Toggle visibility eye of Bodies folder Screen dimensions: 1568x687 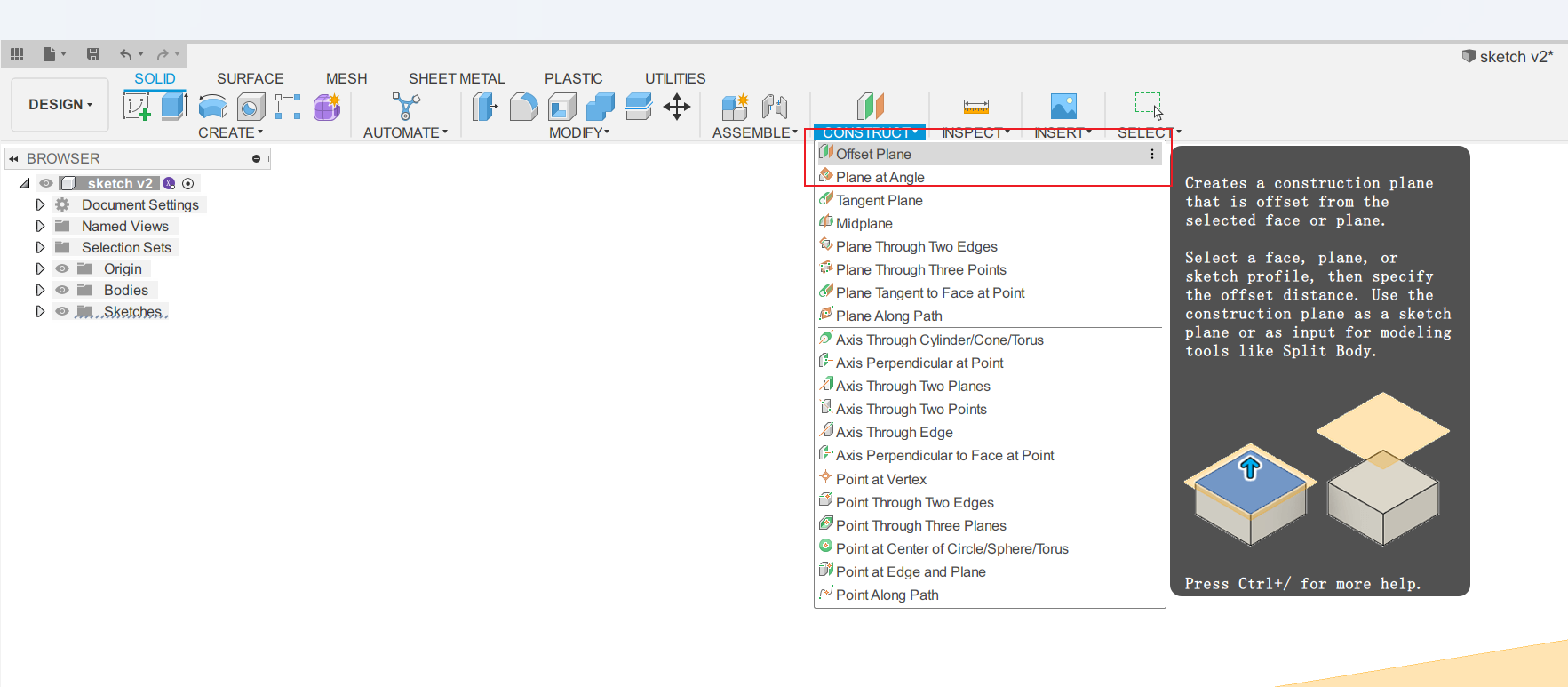pos(62,290)
